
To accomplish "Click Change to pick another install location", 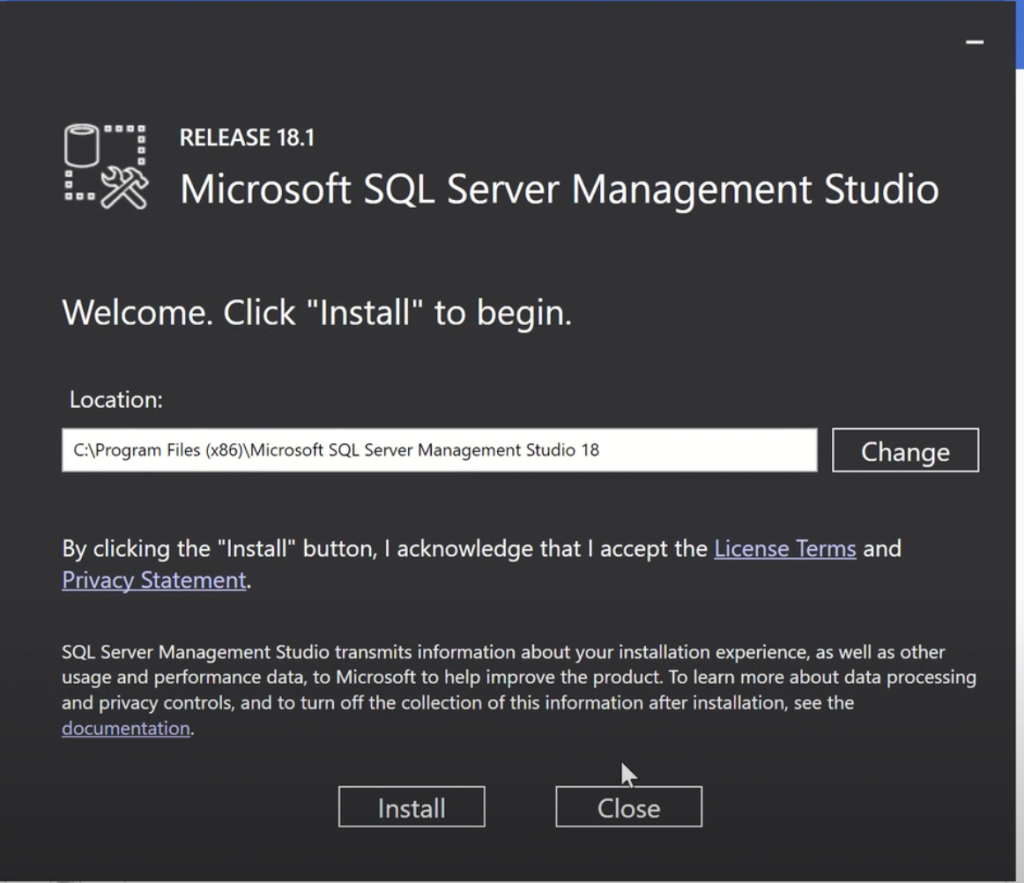I will coord(905,450).
